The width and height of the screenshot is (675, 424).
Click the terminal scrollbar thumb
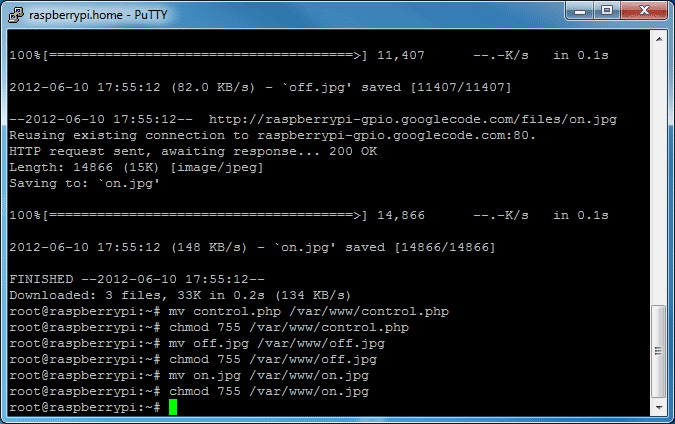tap(658, 350)
